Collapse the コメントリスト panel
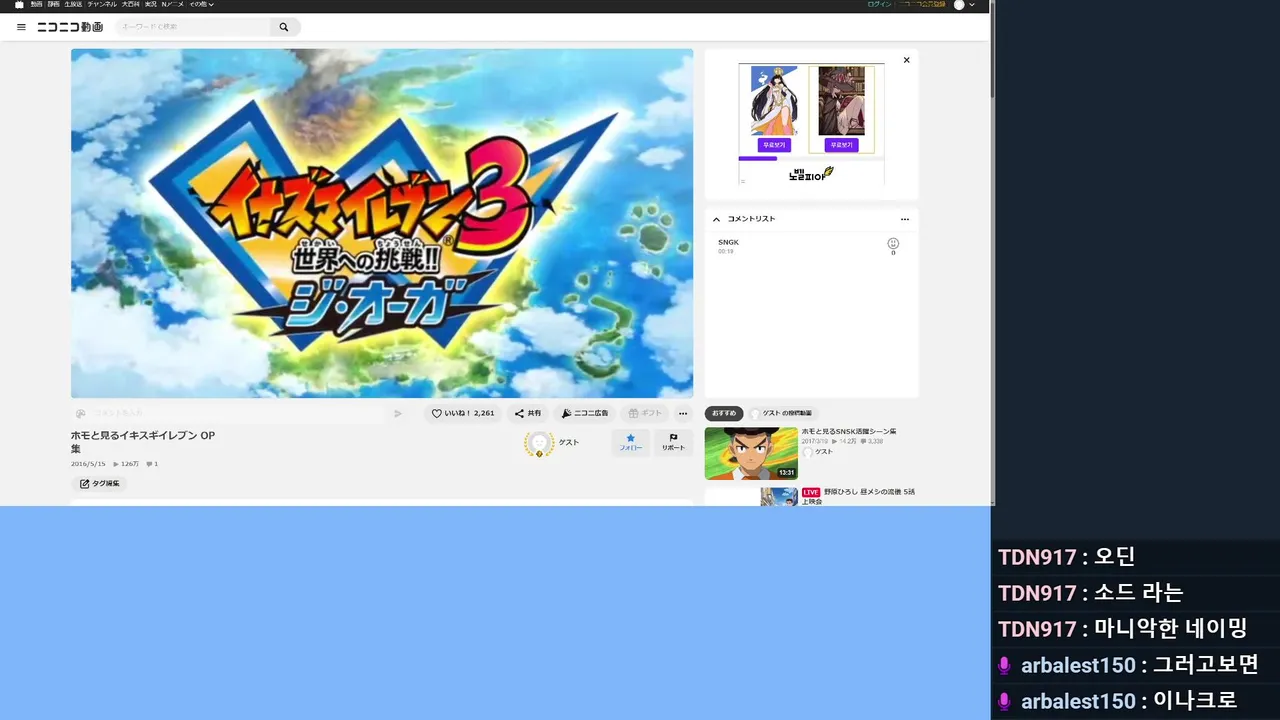This screenshot has height=720, width=1280. coord(716,219)
